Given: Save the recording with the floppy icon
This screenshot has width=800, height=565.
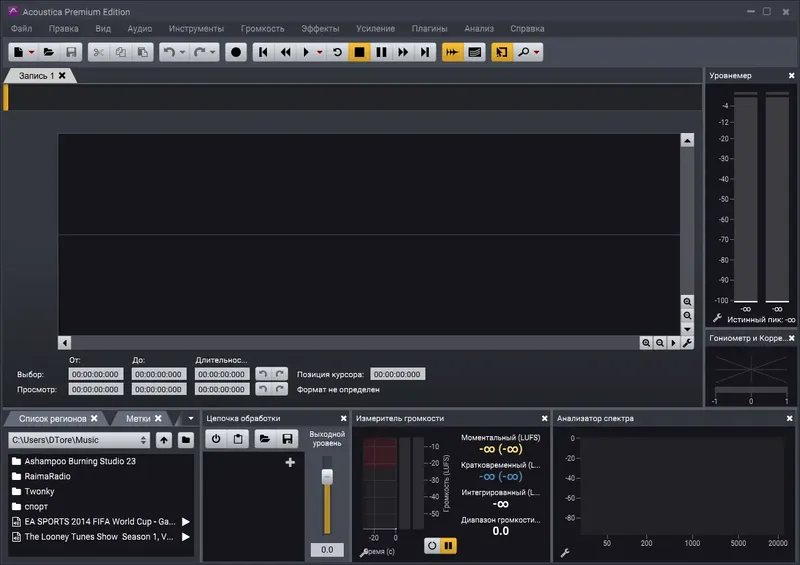Looking at the screenshot, I should click(71, 52).
